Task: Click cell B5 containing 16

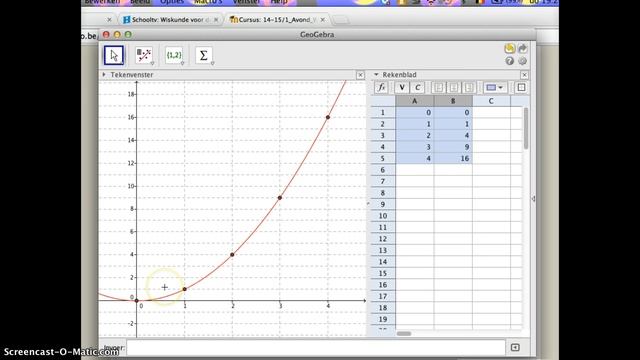Action: point(453,158)
